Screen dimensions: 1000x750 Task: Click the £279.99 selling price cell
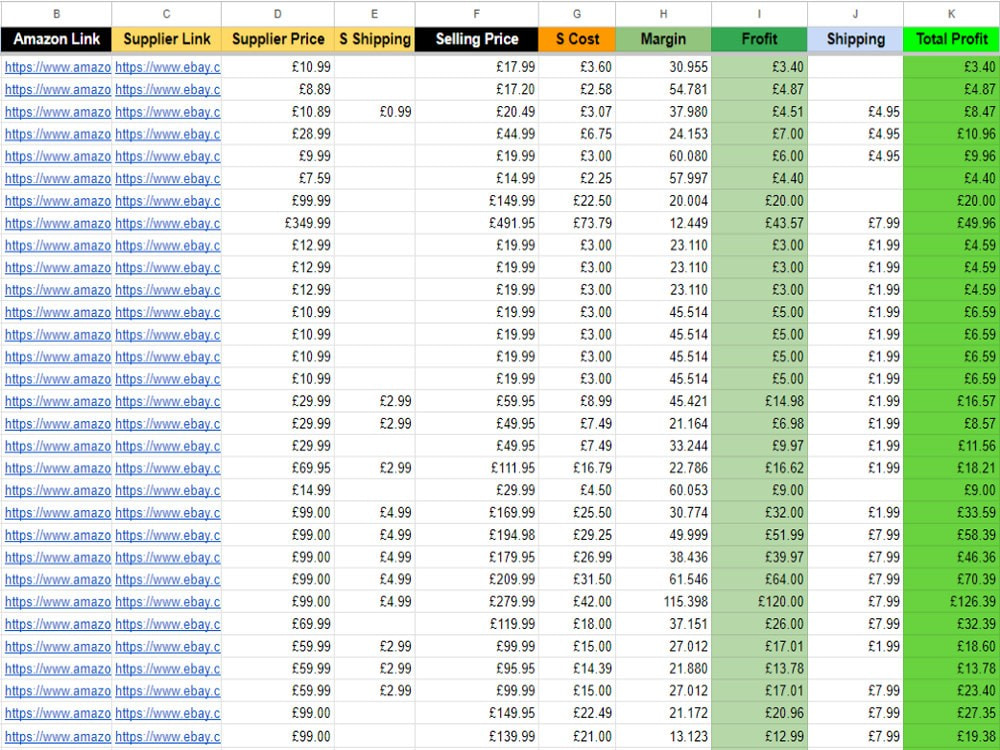[x=476, y=602]
